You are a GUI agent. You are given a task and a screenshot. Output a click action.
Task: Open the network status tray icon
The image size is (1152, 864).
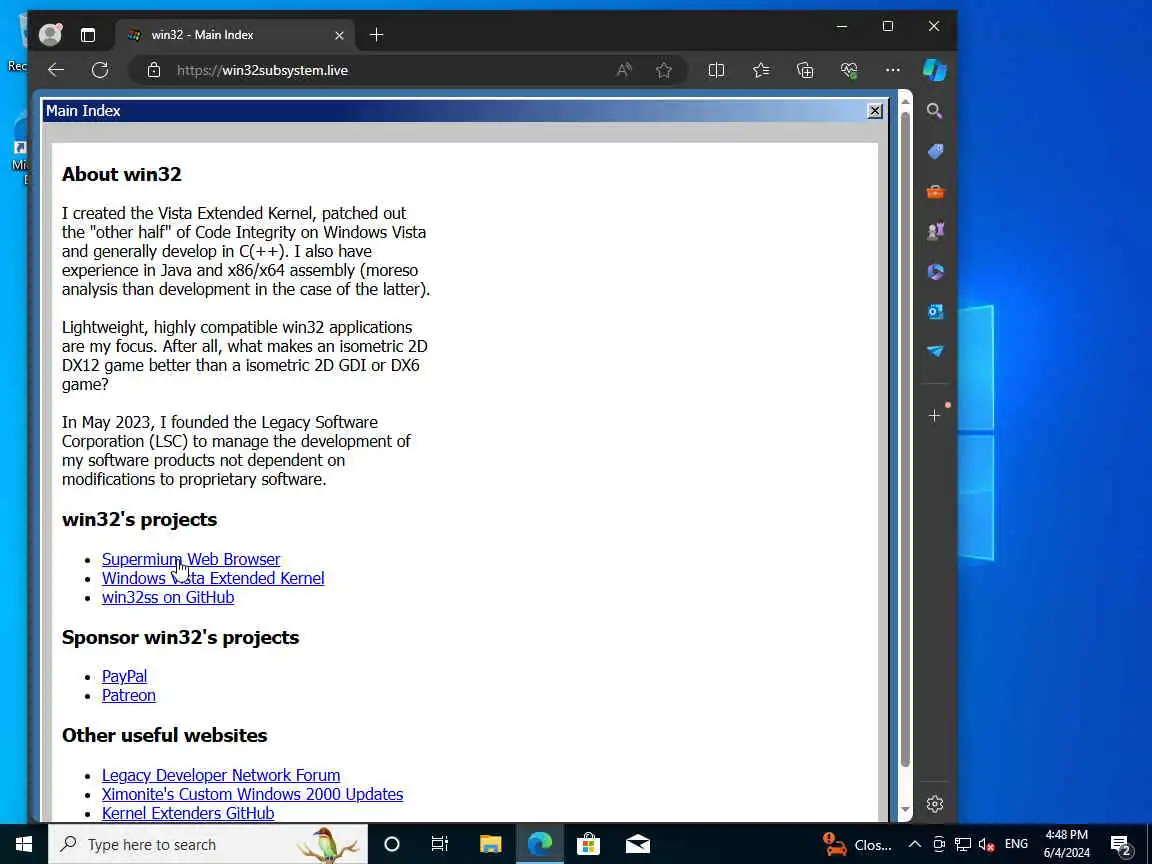tap(963, 844)
